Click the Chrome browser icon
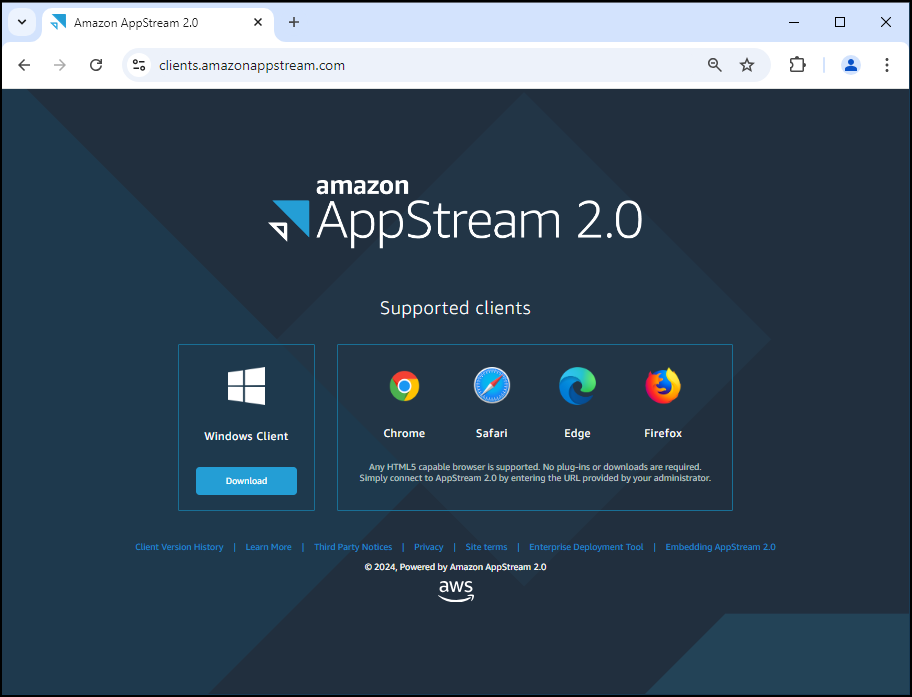The width and height of the screenshot is (912, 697). (x=404, y=386)
